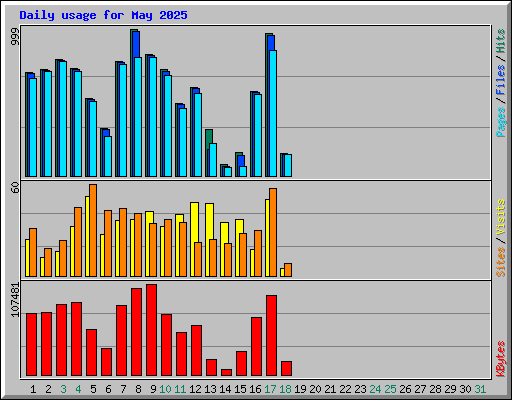This screenshot has width=512, height=400.
Task: Click the red KBytes bar for day 18
Action: click(286, 368)
